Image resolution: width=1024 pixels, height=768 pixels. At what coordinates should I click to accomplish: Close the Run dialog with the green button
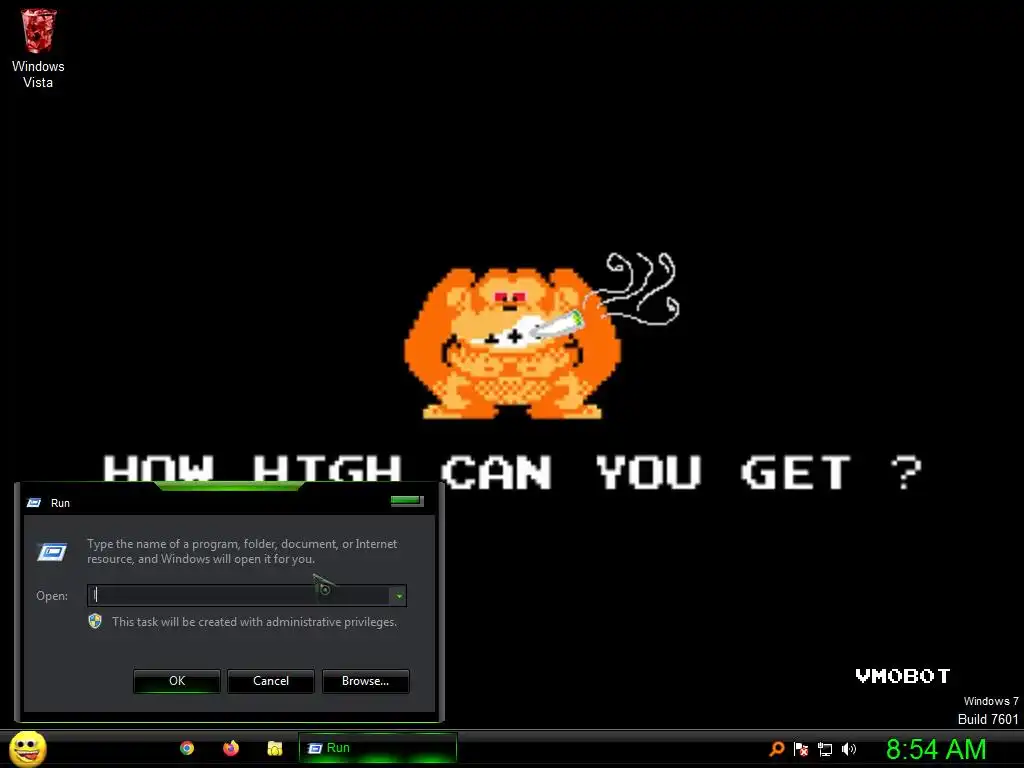[x=407, y=501]
